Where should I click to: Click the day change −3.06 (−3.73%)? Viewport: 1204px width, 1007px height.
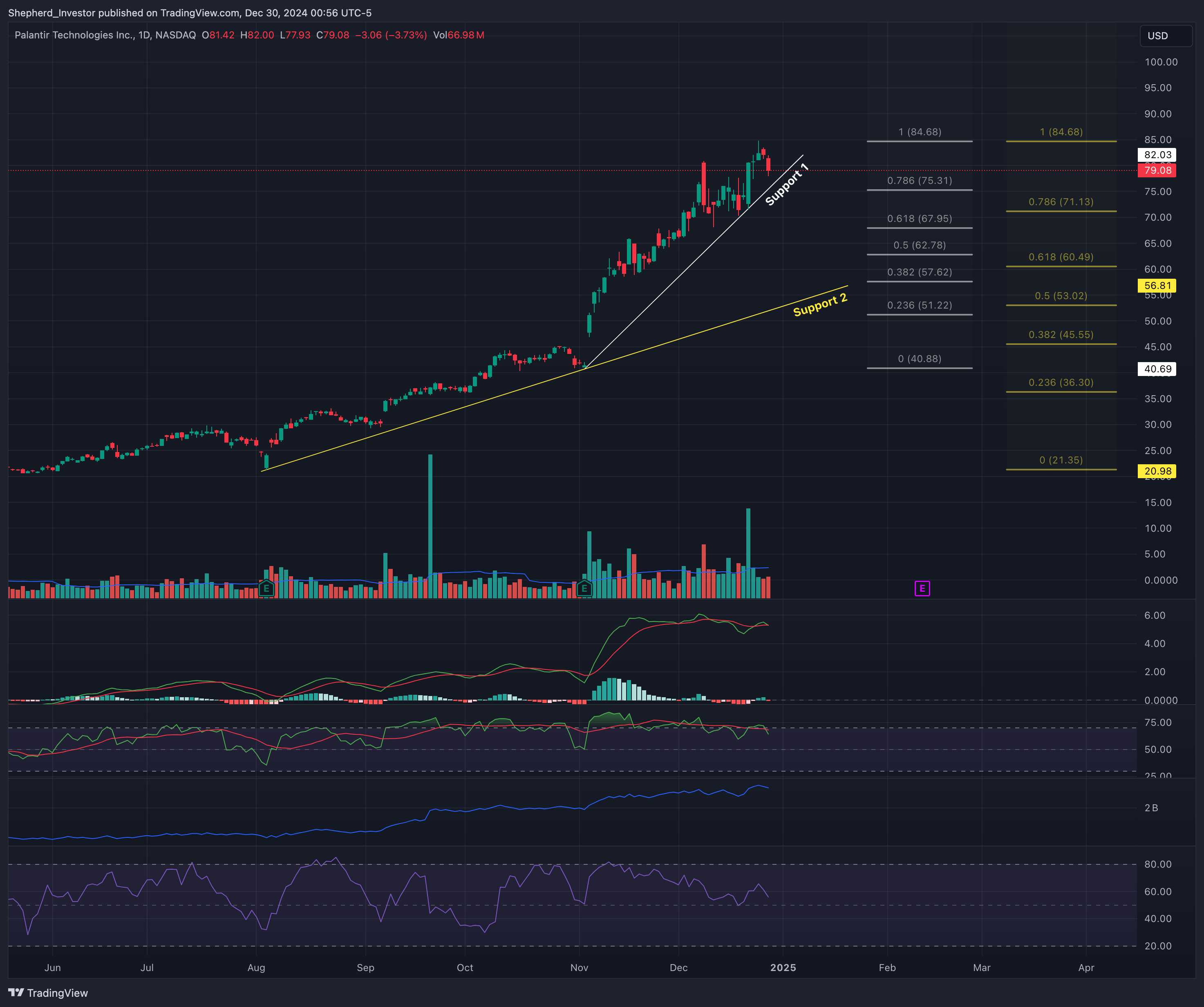click(x=391, y=35)
